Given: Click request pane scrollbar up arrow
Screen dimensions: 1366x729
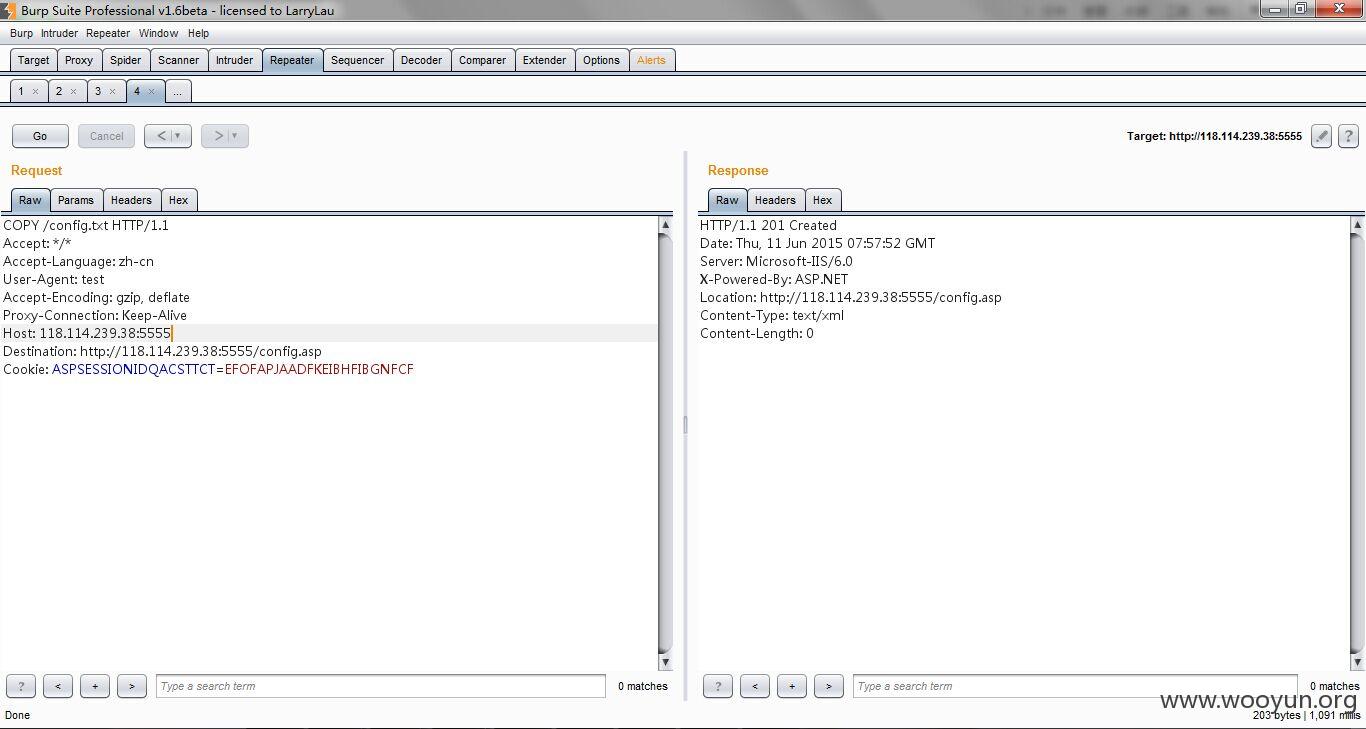Looking at the screenshot, I should (665, 225).
